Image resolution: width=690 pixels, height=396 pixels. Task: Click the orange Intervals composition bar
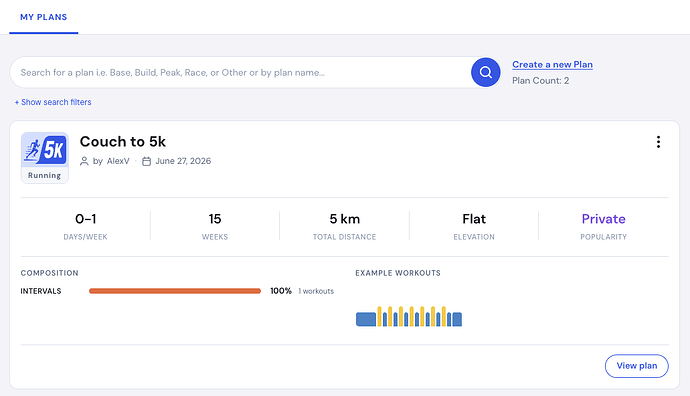[x=175, y=291]
